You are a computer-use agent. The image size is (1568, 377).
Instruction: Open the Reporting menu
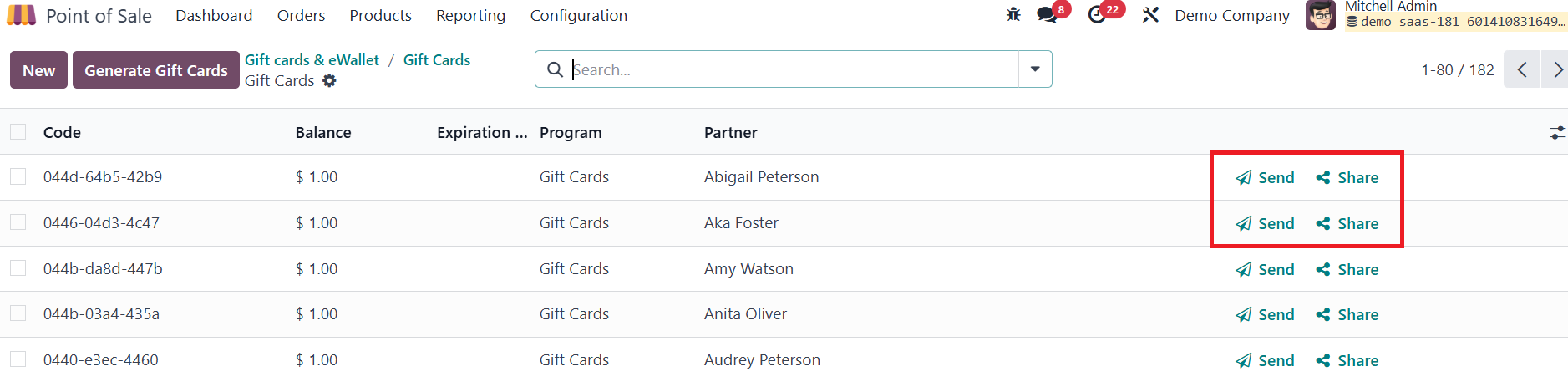tap(470, 15)
